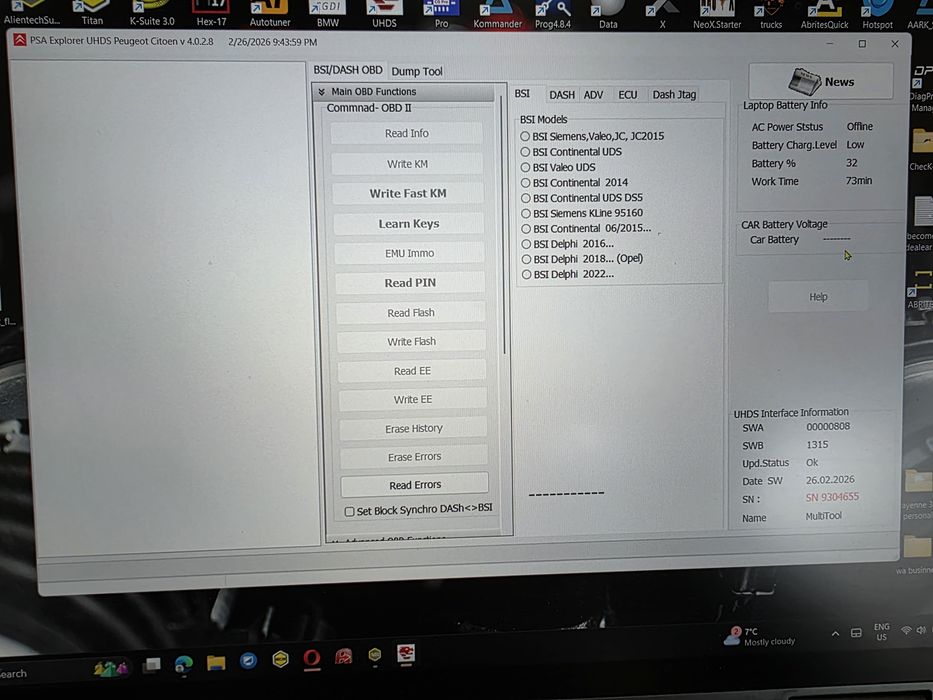This screenshot has width=933, height=700.
Task: Show hidden system tray icons
Action: click(x=835, y=633)
